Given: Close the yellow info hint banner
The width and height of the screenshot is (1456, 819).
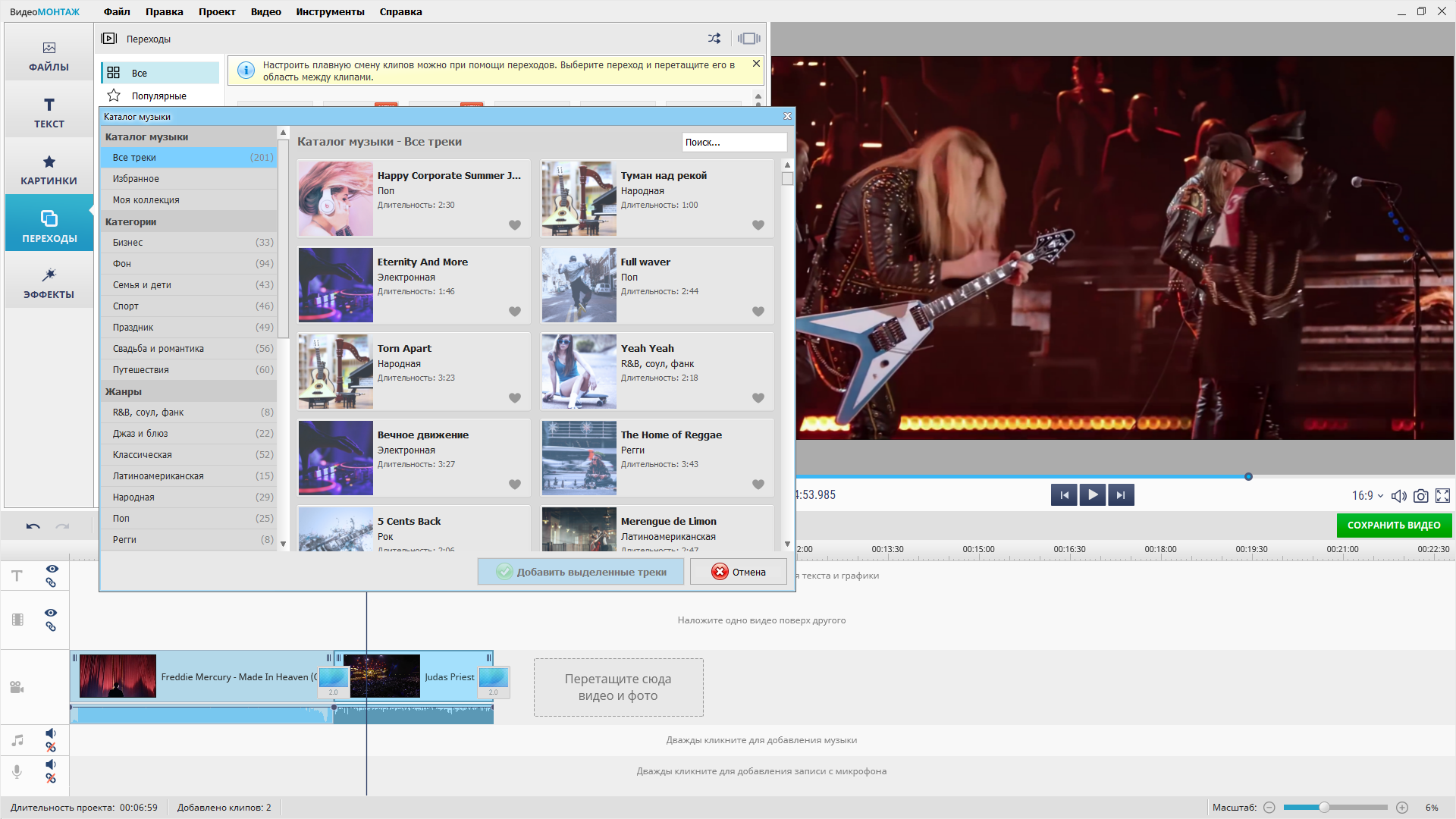Looking at the screenshot, I should coord(756,64).
